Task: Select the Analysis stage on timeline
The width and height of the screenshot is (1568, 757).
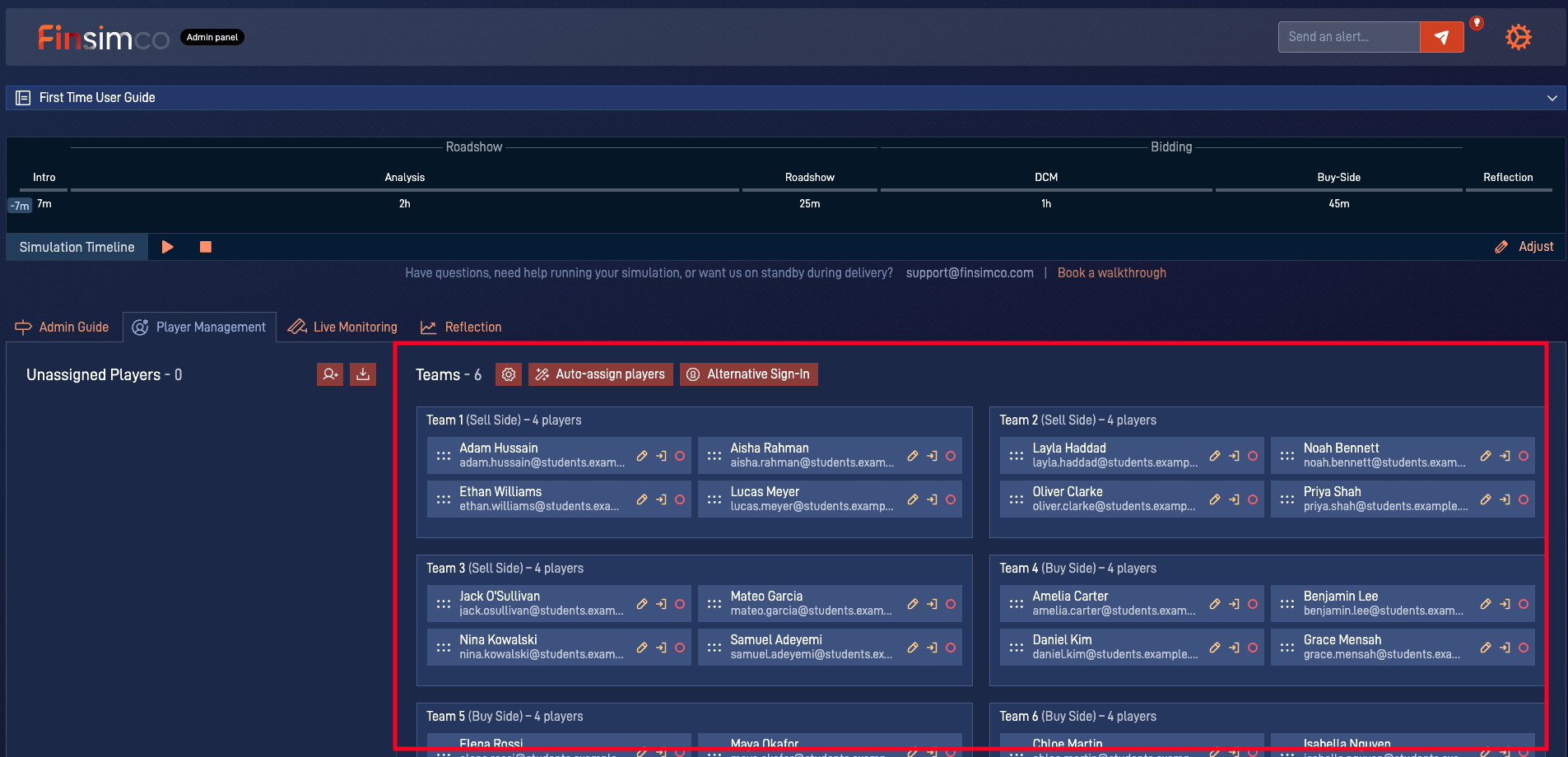Action: [405, 178]
